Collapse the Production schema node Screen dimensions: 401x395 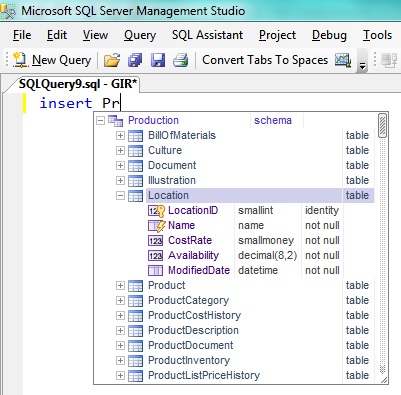point(100,120)
